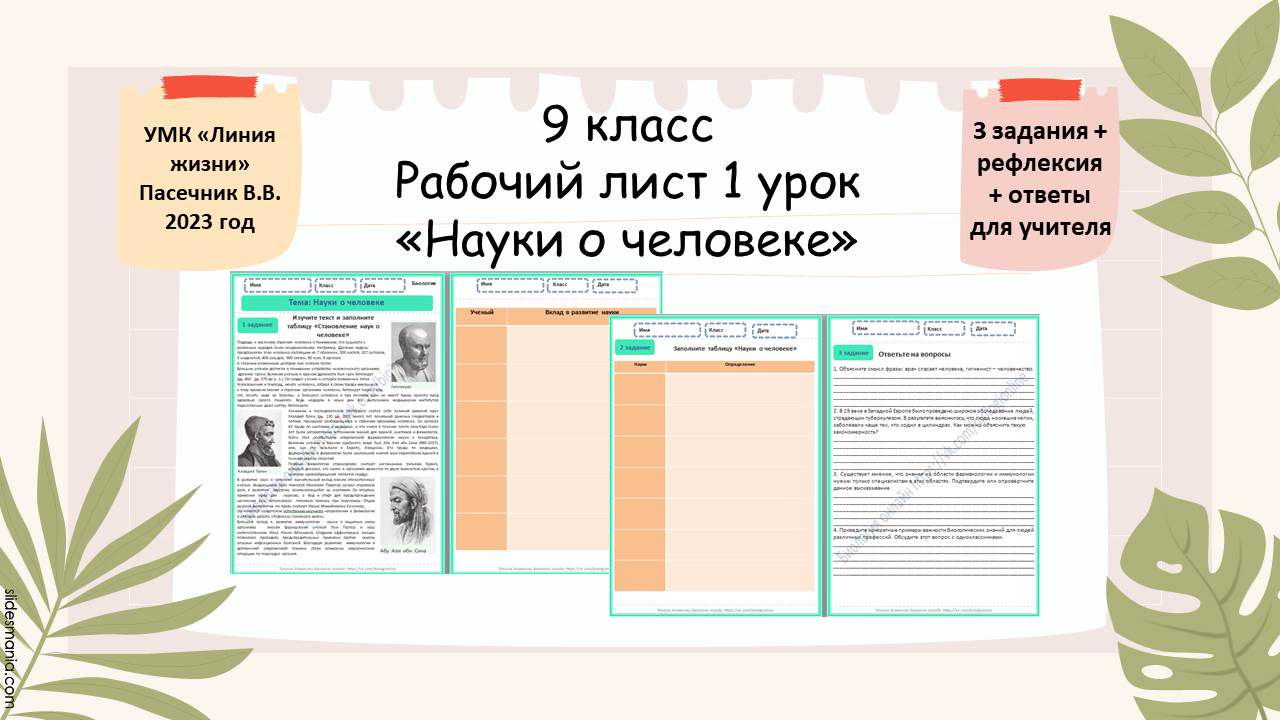Click the 'Ученый' table column header

[482, 314]
